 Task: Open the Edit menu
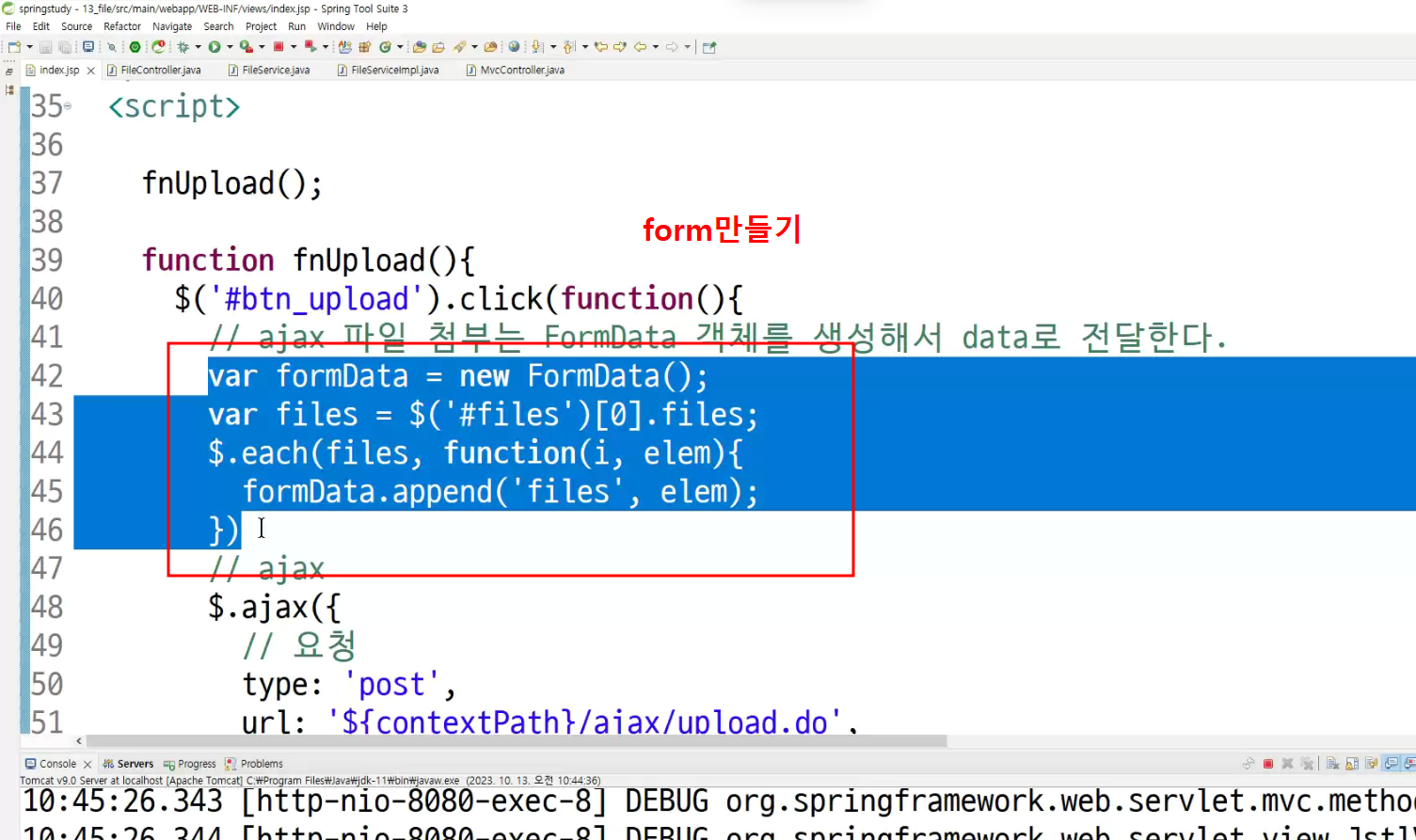coord(40,26)
